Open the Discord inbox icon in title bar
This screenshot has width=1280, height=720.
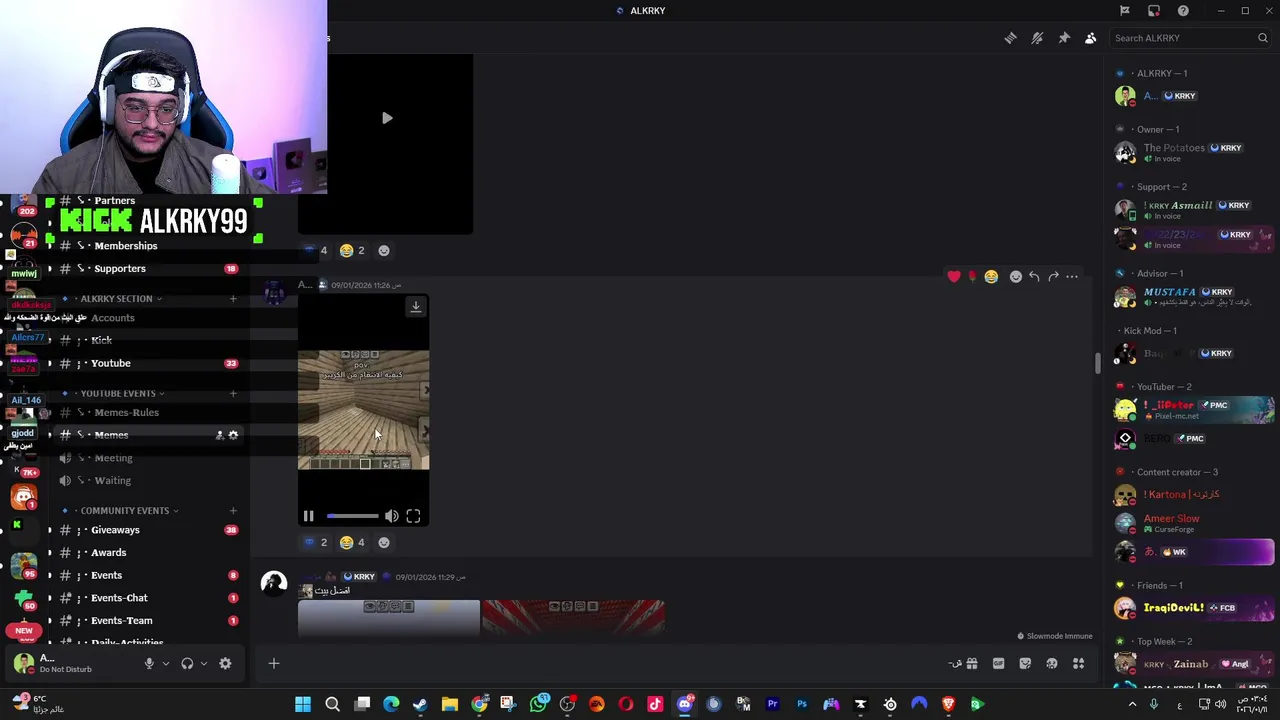[1154, 11]
